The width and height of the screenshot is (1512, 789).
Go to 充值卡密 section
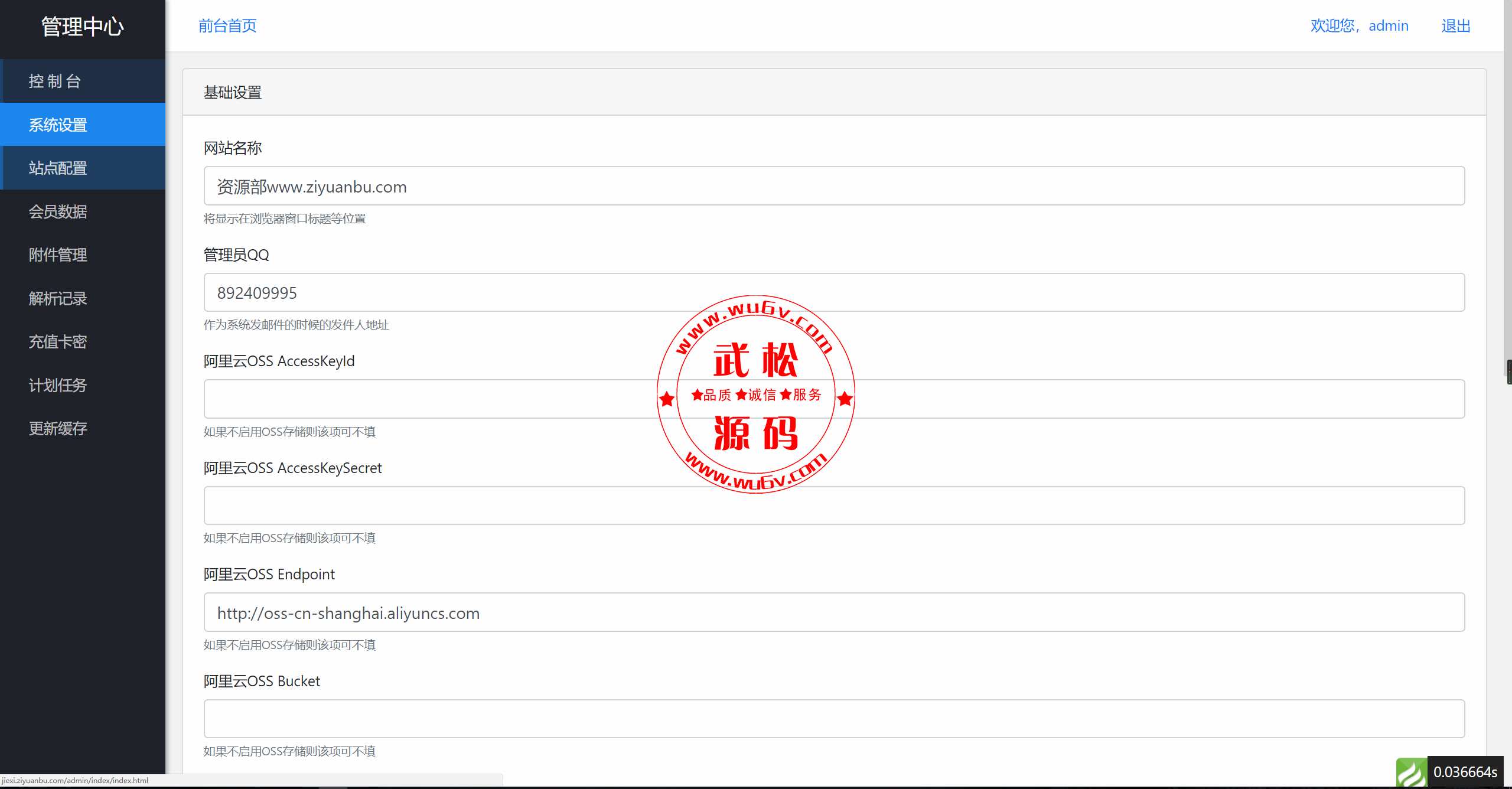click(x=83, y=341)
